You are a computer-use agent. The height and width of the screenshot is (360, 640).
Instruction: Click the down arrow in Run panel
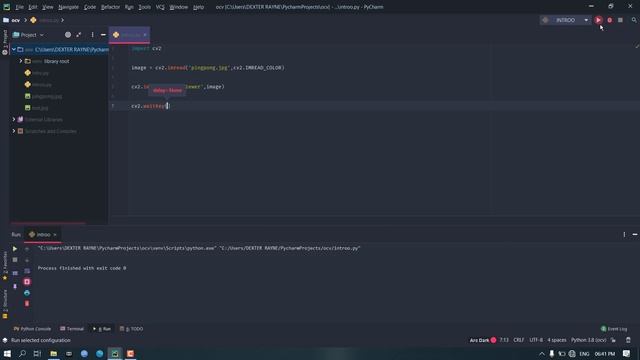point(27,260)
